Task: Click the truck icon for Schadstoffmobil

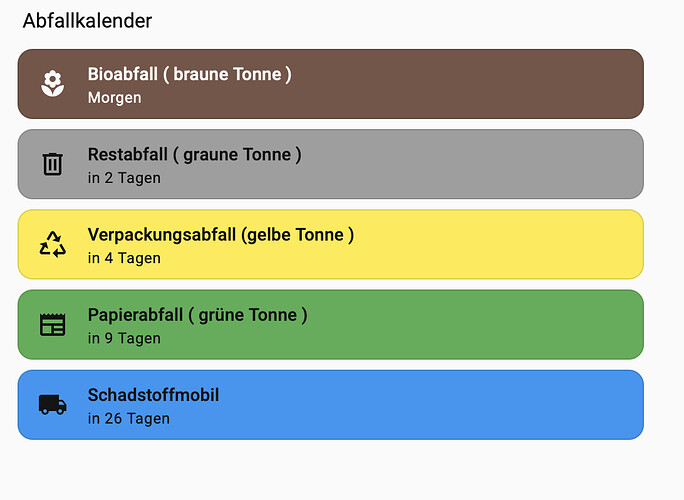Action: [x=53, y=404]
